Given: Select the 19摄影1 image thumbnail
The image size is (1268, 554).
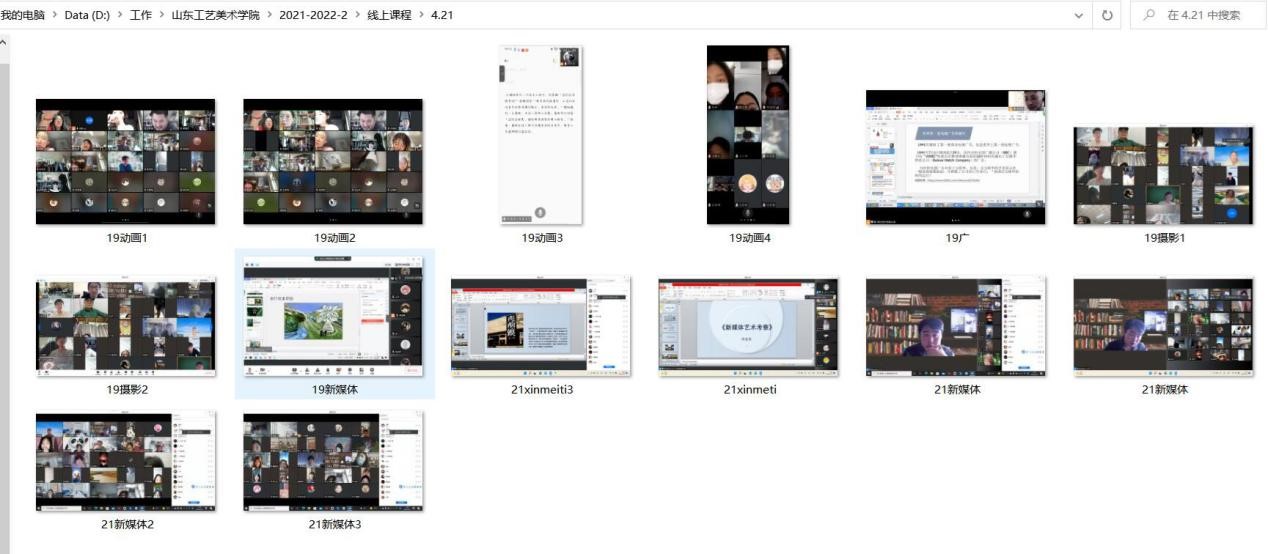Looking at the screenshot, I should pyautogui.click(x=1163, y=175).
